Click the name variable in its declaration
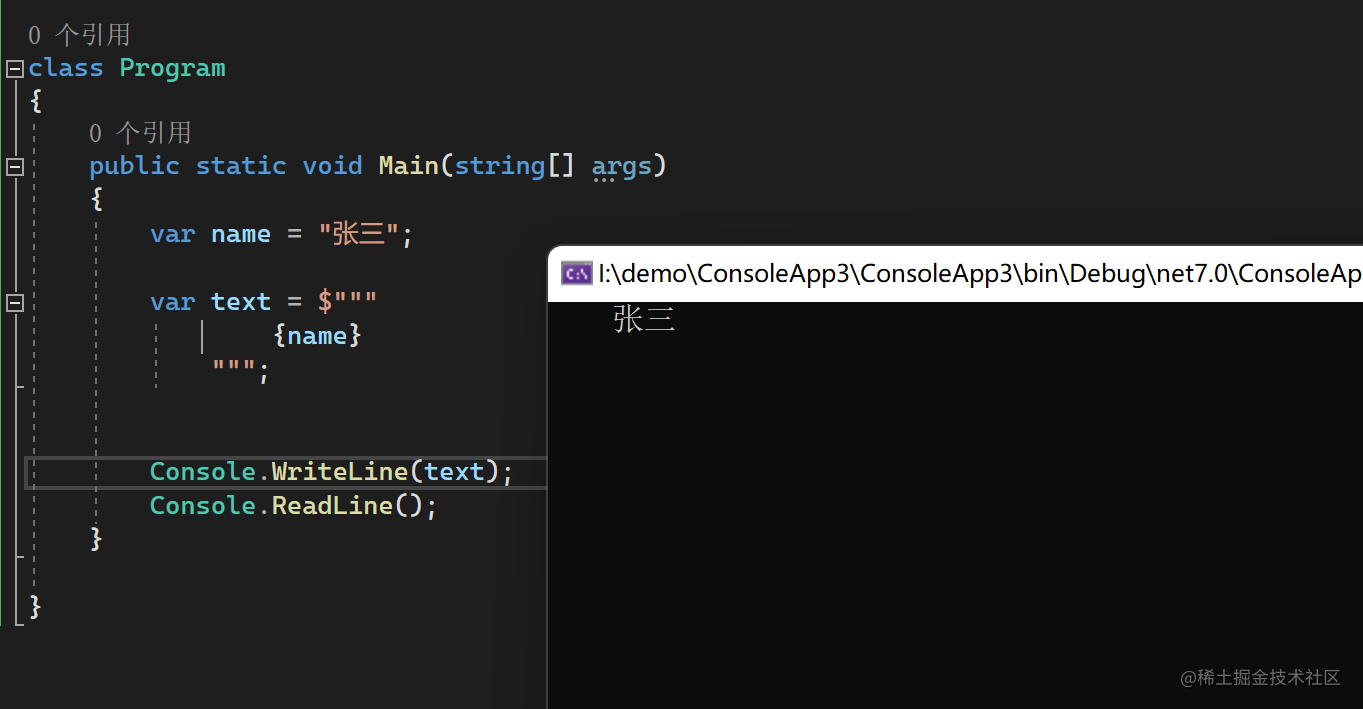 click(x=240, y=234)
